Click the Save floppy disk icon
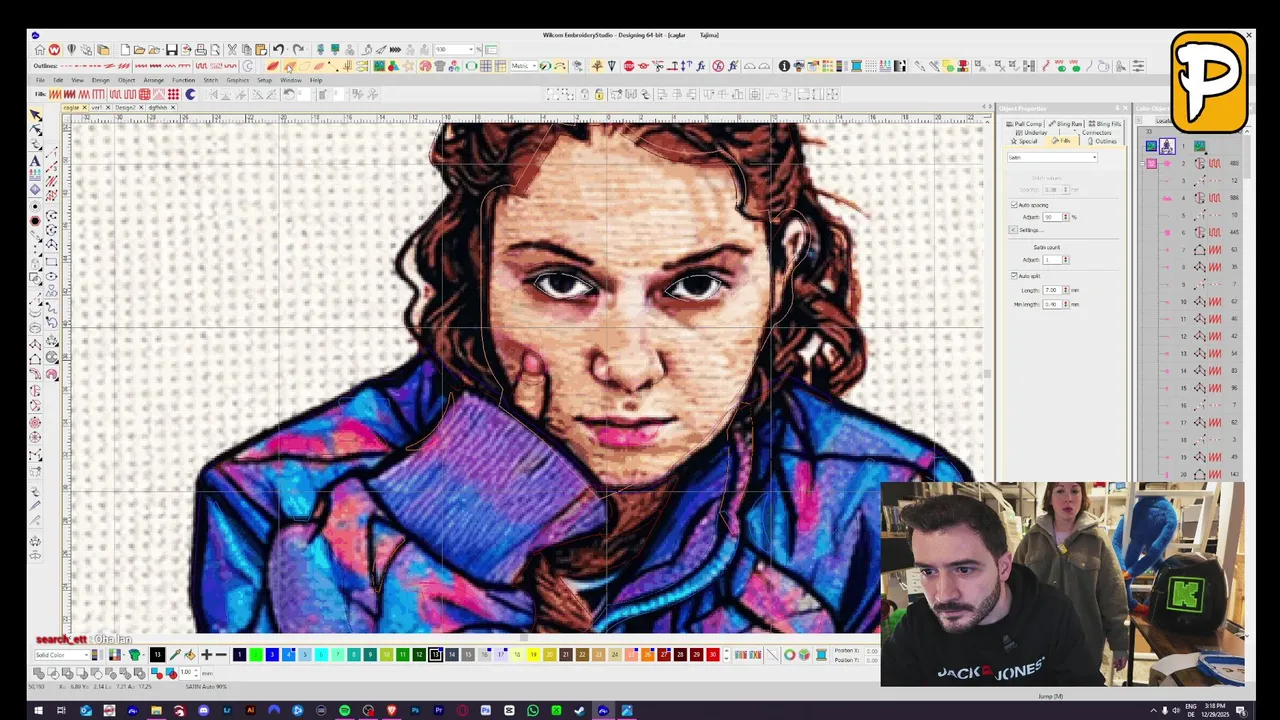The width and height of the screenshot is (1280, 720). coord(171,49)
